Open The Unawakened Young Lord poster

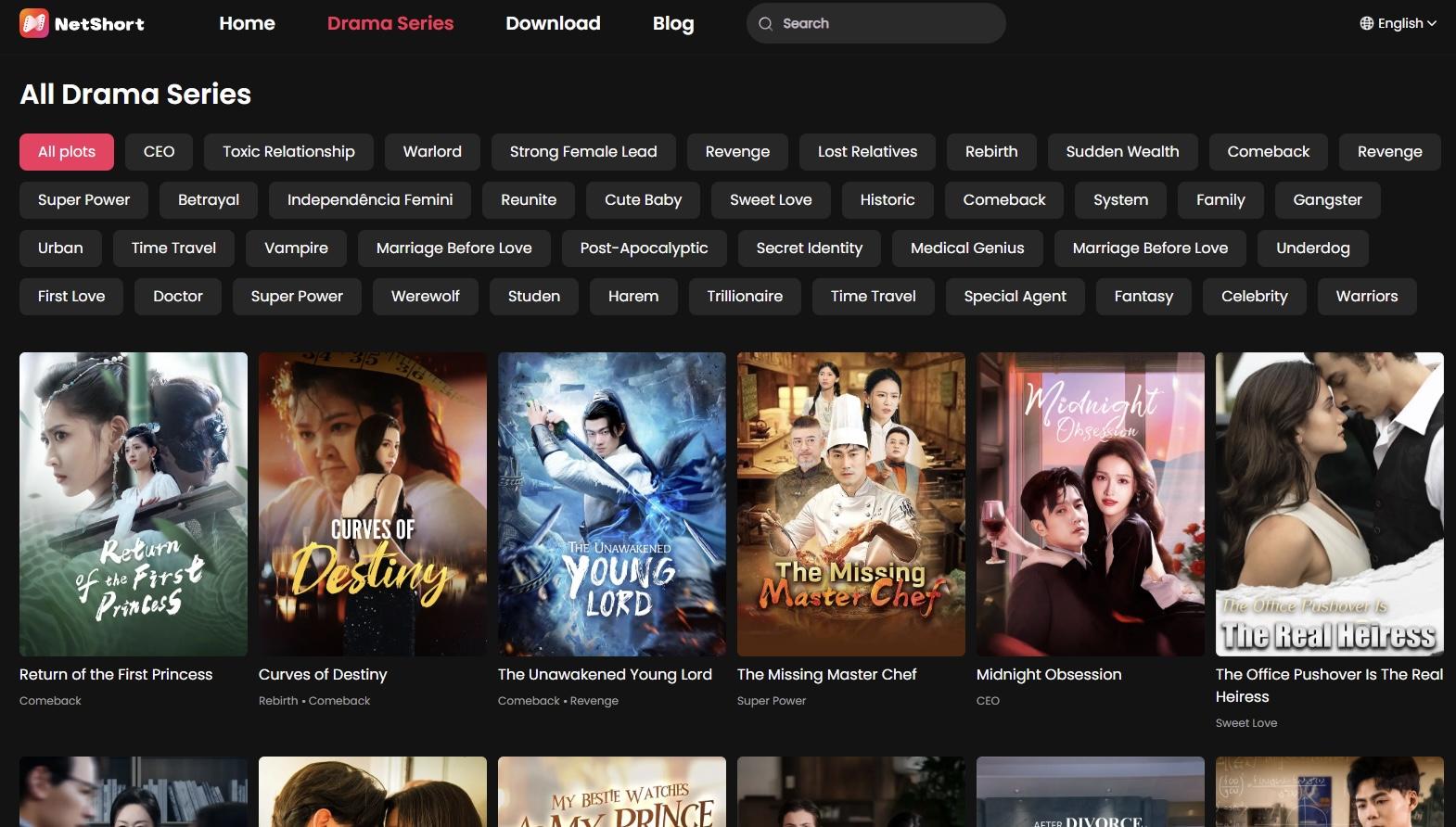click(612, 504)
